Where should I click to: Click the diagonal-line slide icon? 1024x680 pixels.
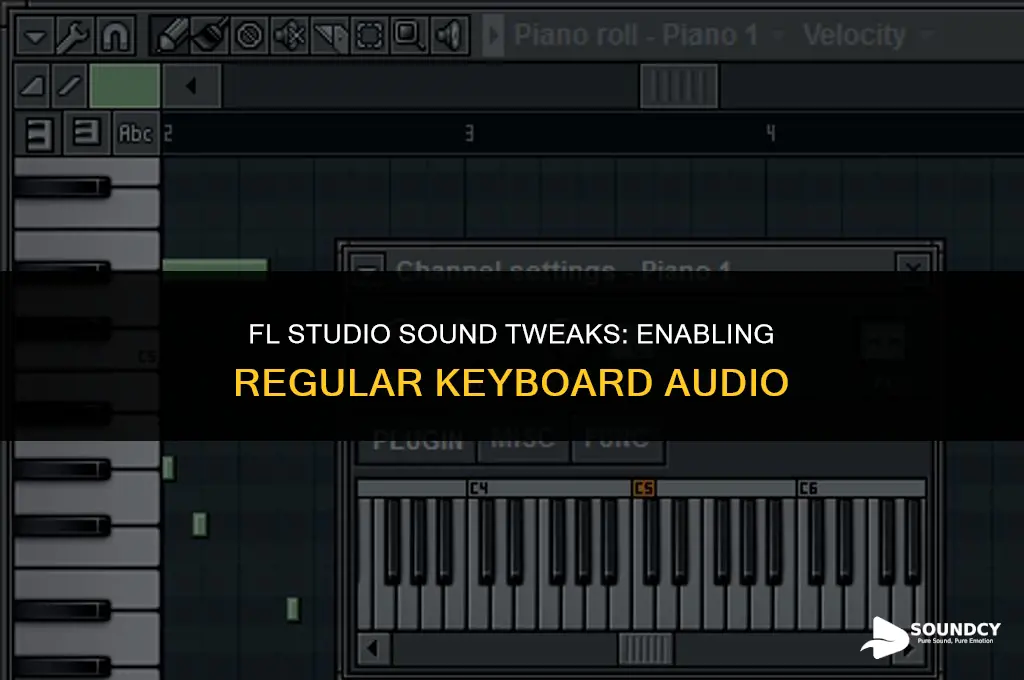tap(69, 86)
